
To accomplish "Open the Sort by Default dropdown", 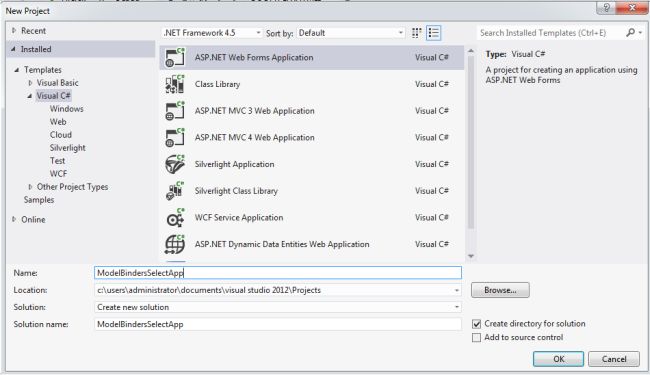I will click(351, 33).
